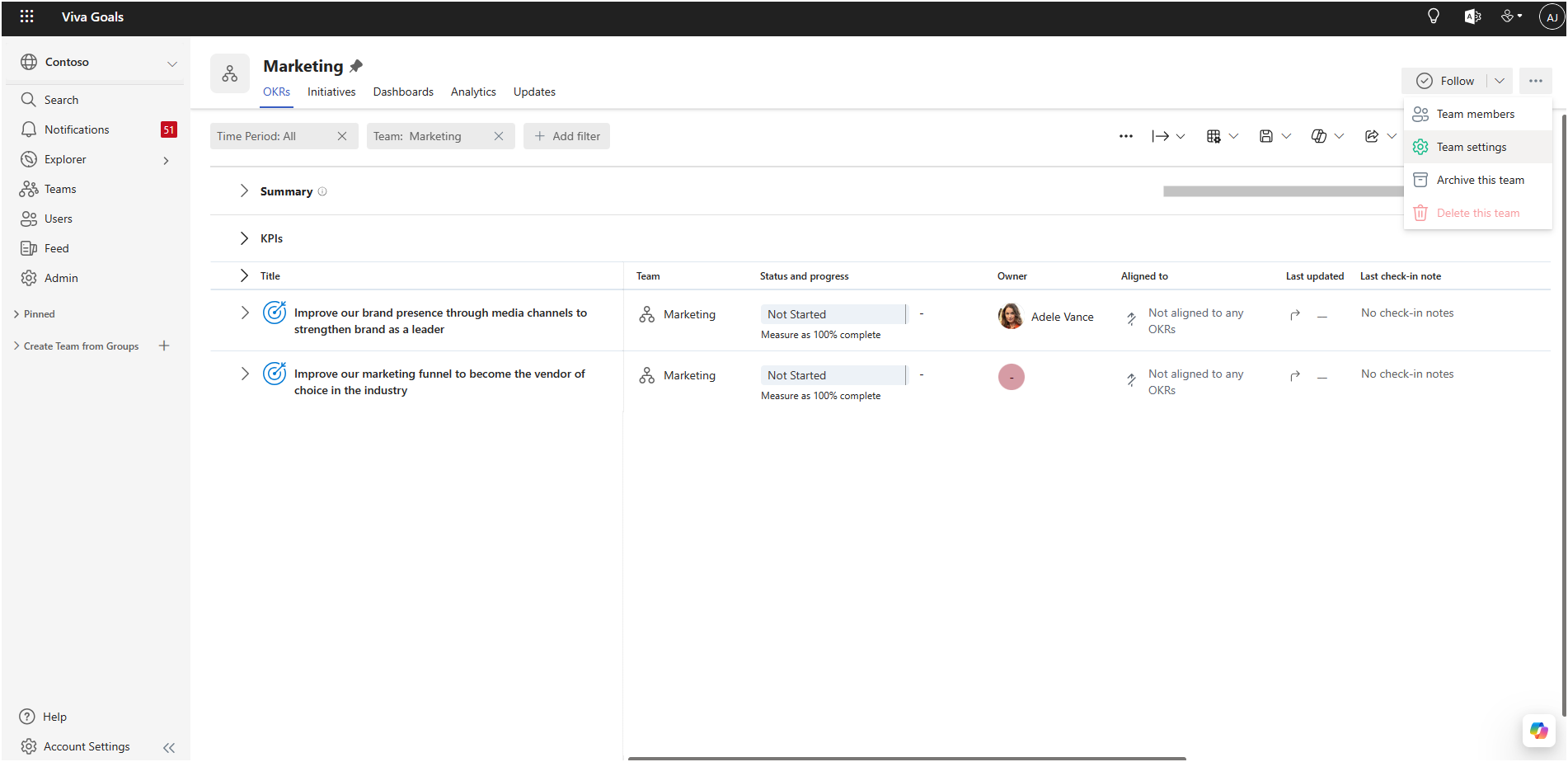Open the column table settings dropdown

click(x=1223, y=136)
